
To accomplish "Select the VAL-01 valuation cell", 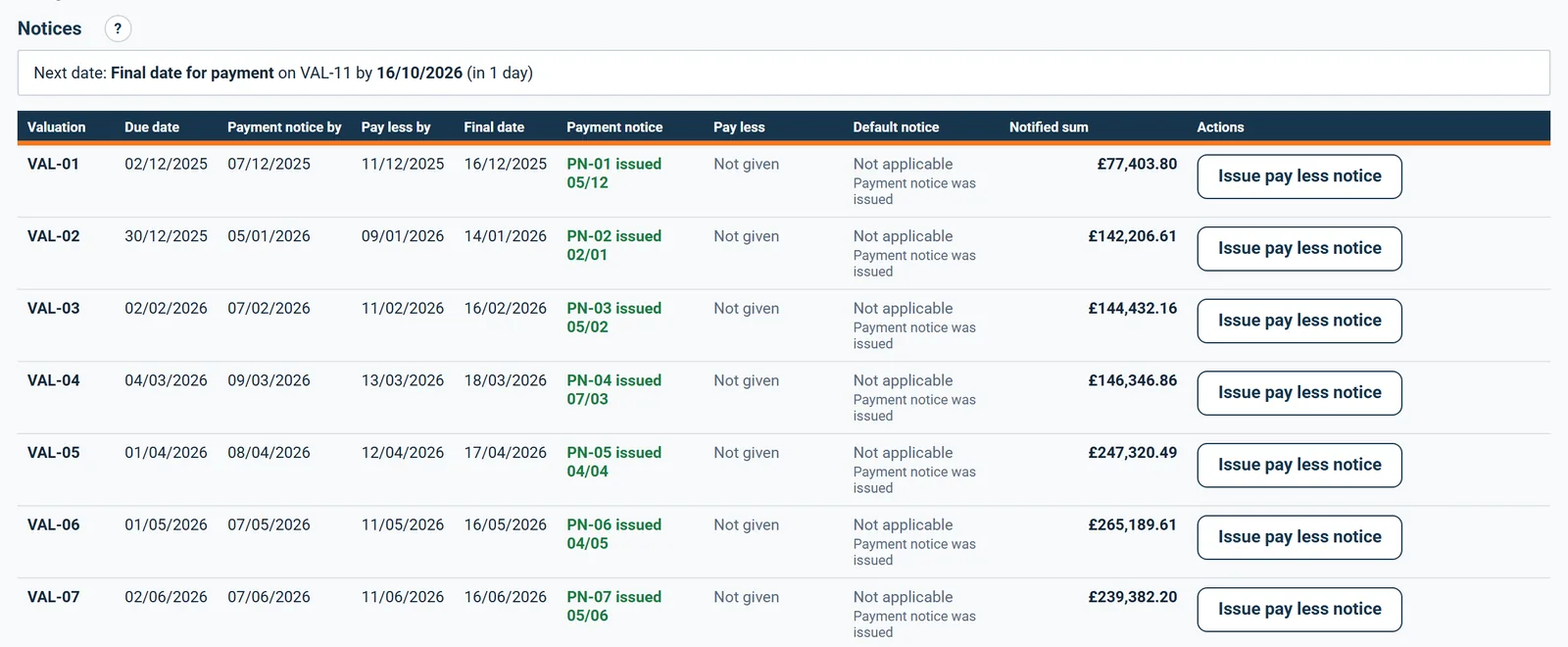I will click(54, 164).
